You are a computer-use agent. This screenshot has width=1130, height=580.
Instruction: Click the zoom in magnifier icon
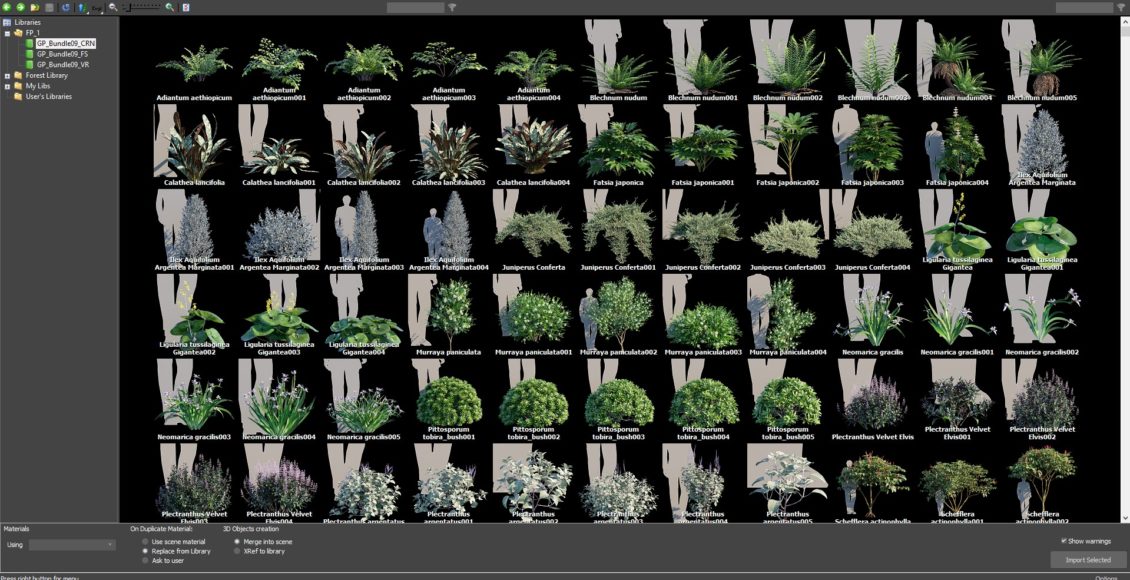point(170,7)
